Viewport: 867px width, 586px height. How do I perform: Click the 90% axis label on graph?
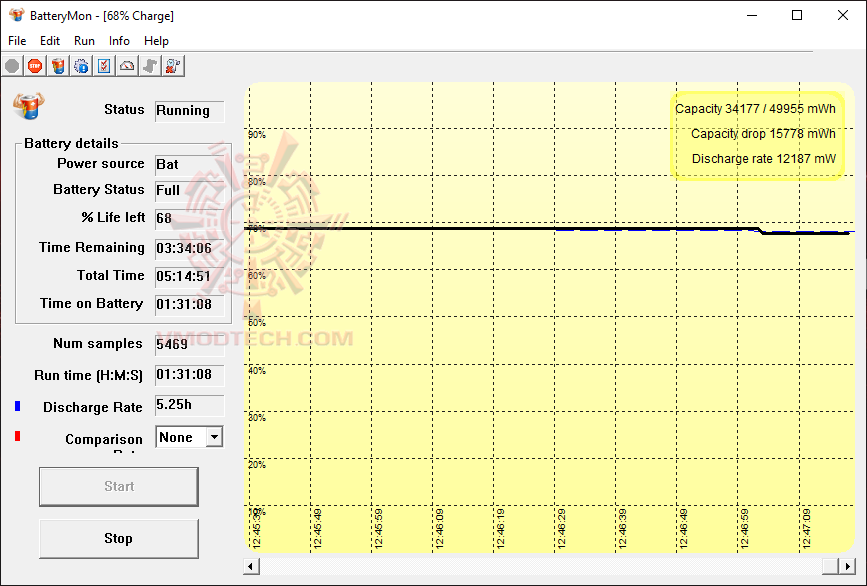[x=257, y=135]
